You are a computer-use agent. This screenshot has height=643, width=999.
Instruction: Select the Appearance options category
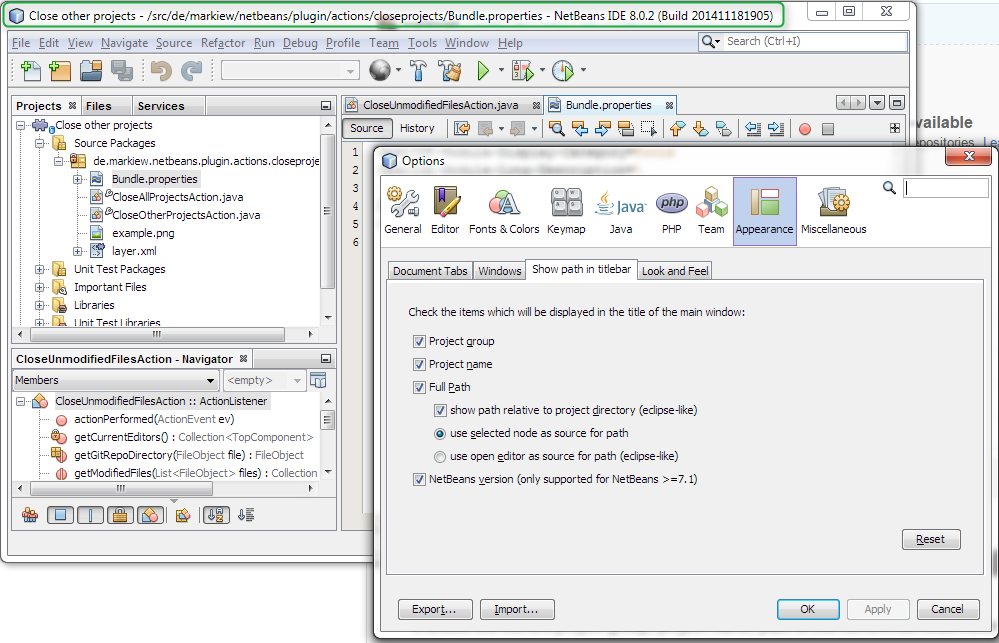[765, 211]
